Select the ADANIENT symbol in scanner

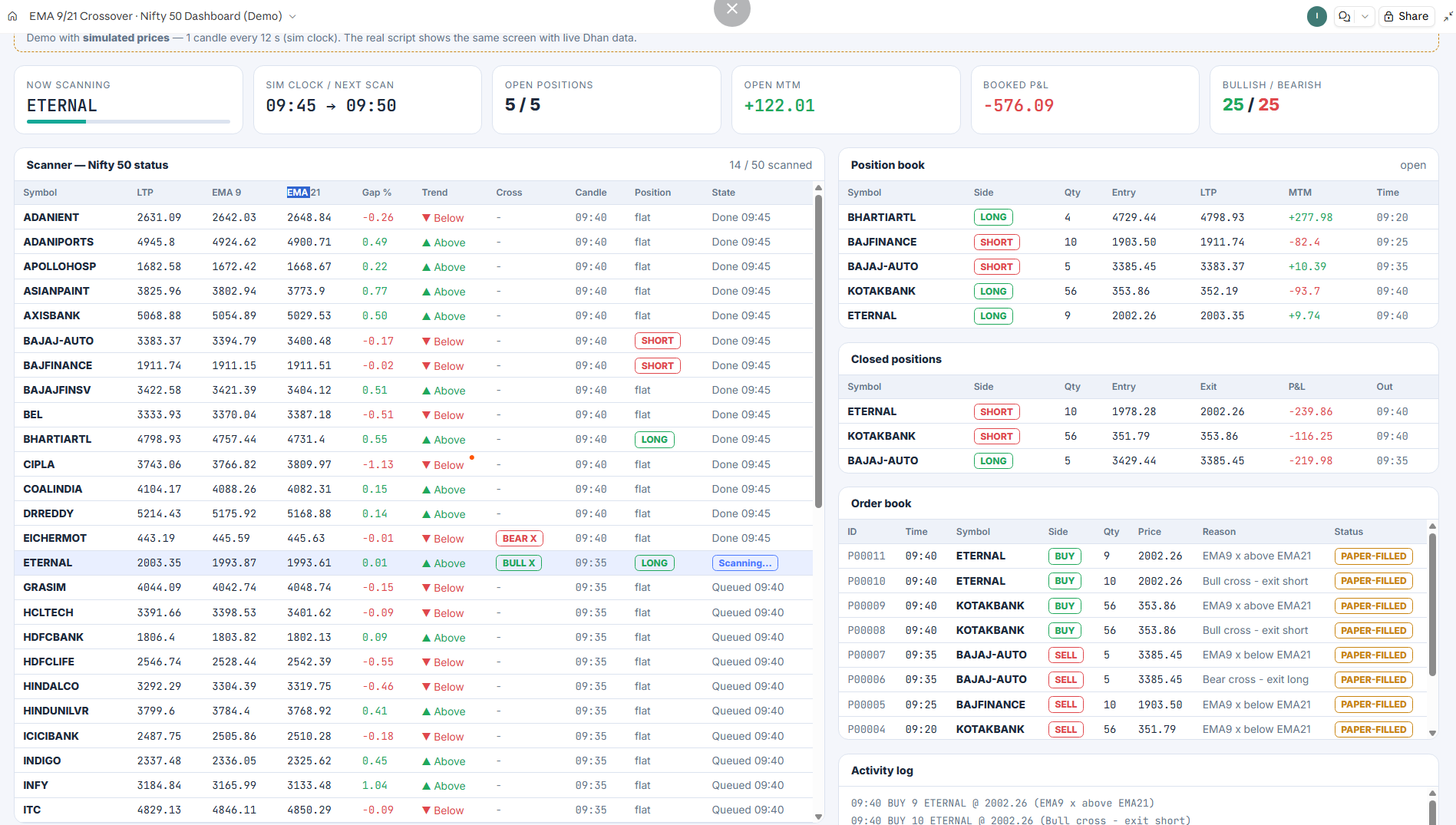click(x=51, y=217)
